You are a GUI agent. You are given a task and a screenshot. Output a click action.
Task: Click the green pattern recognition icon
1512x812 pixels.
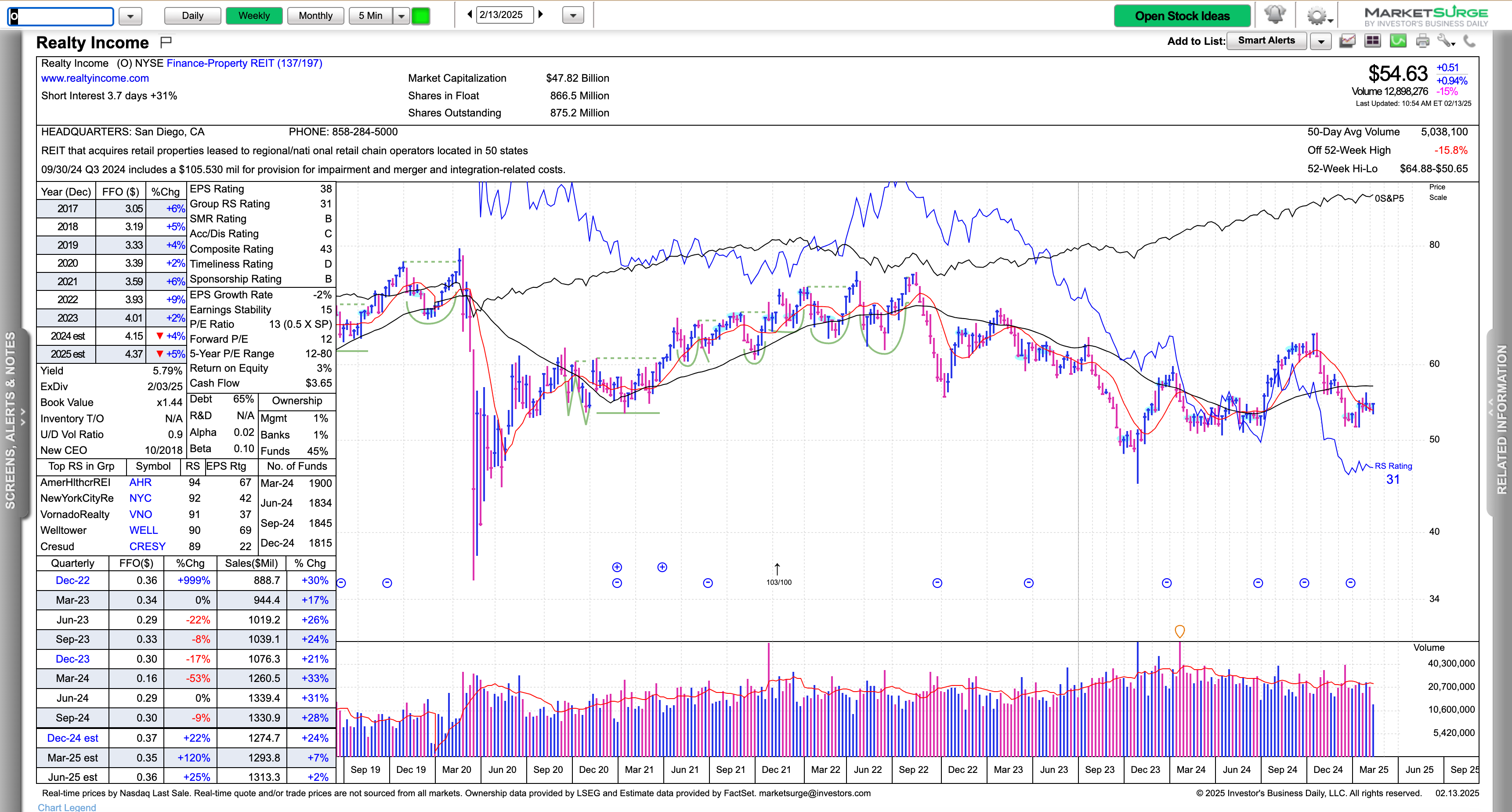coord(1397,40)
